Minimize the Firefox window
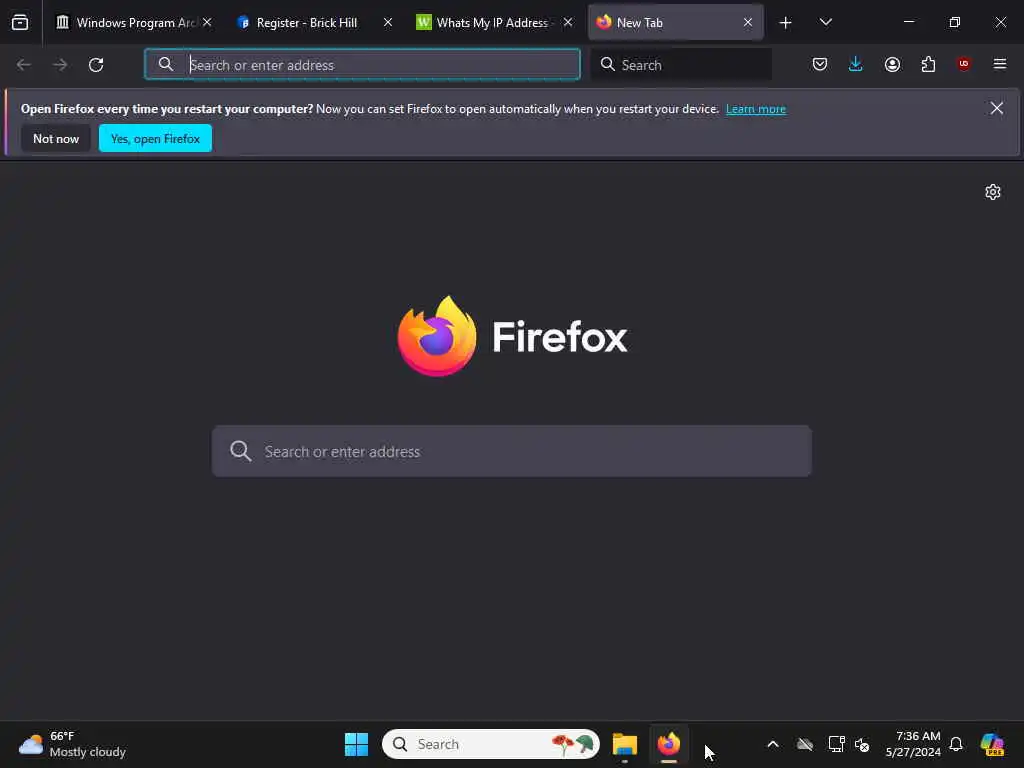 [x=909, y=22]
